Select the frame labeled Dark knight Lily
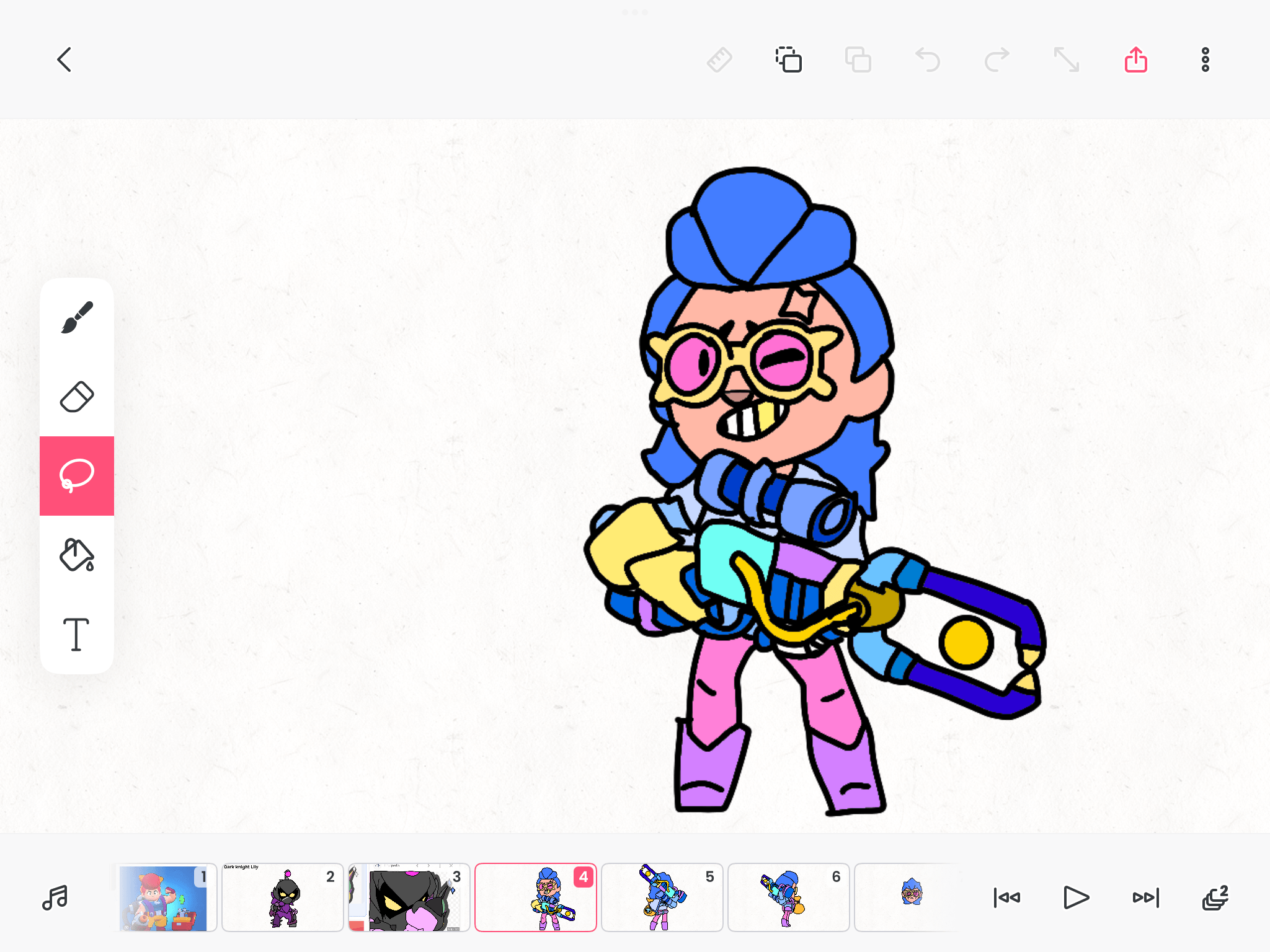1270x952 pixels. 282,898
